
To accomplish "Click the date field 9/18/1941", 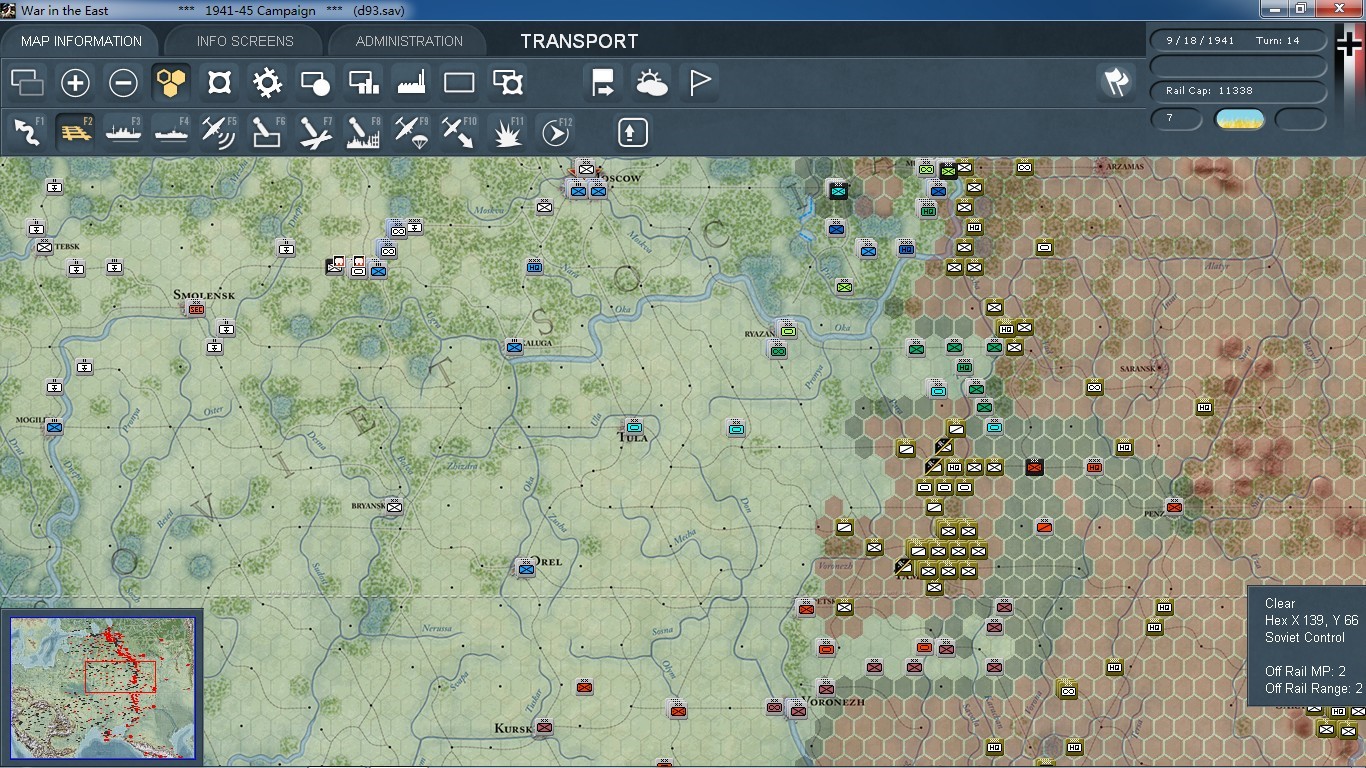I will click(1239, 41).
